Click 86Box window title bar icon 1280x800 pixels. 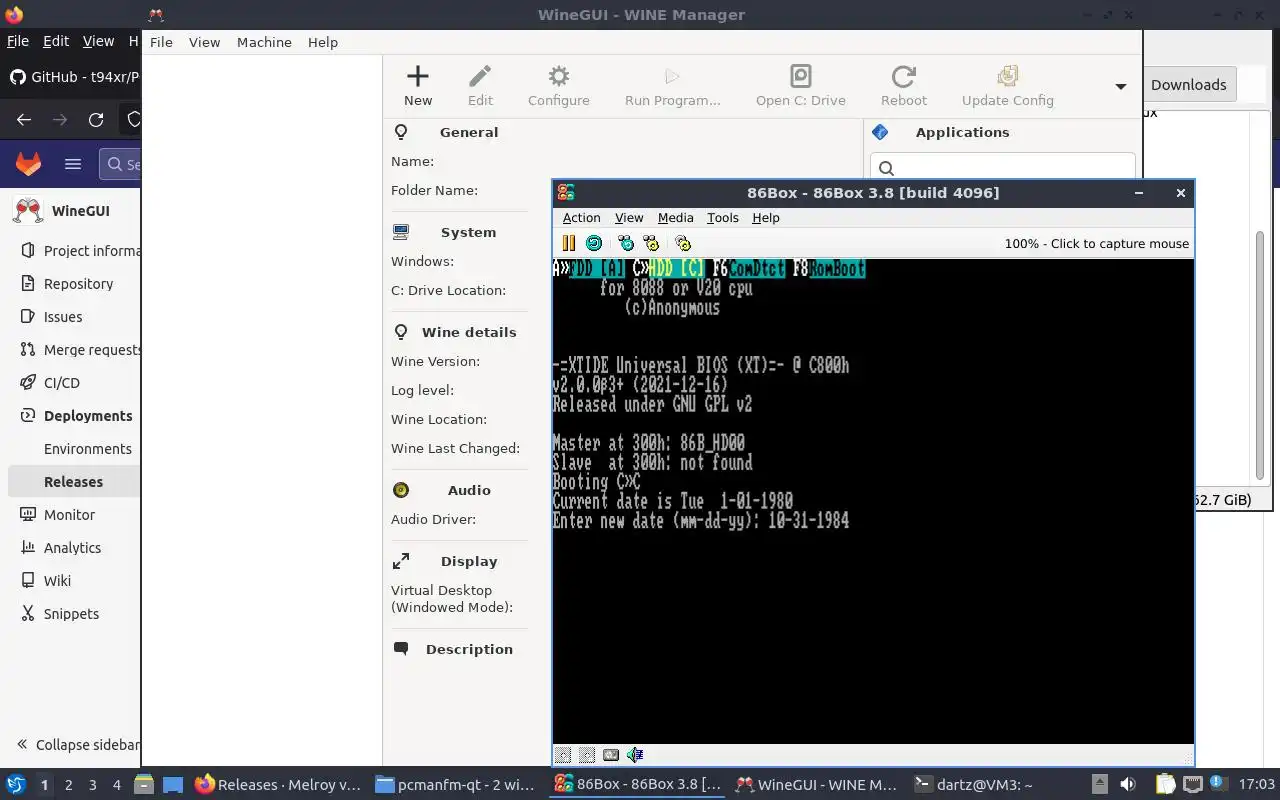tap(566, 193)
